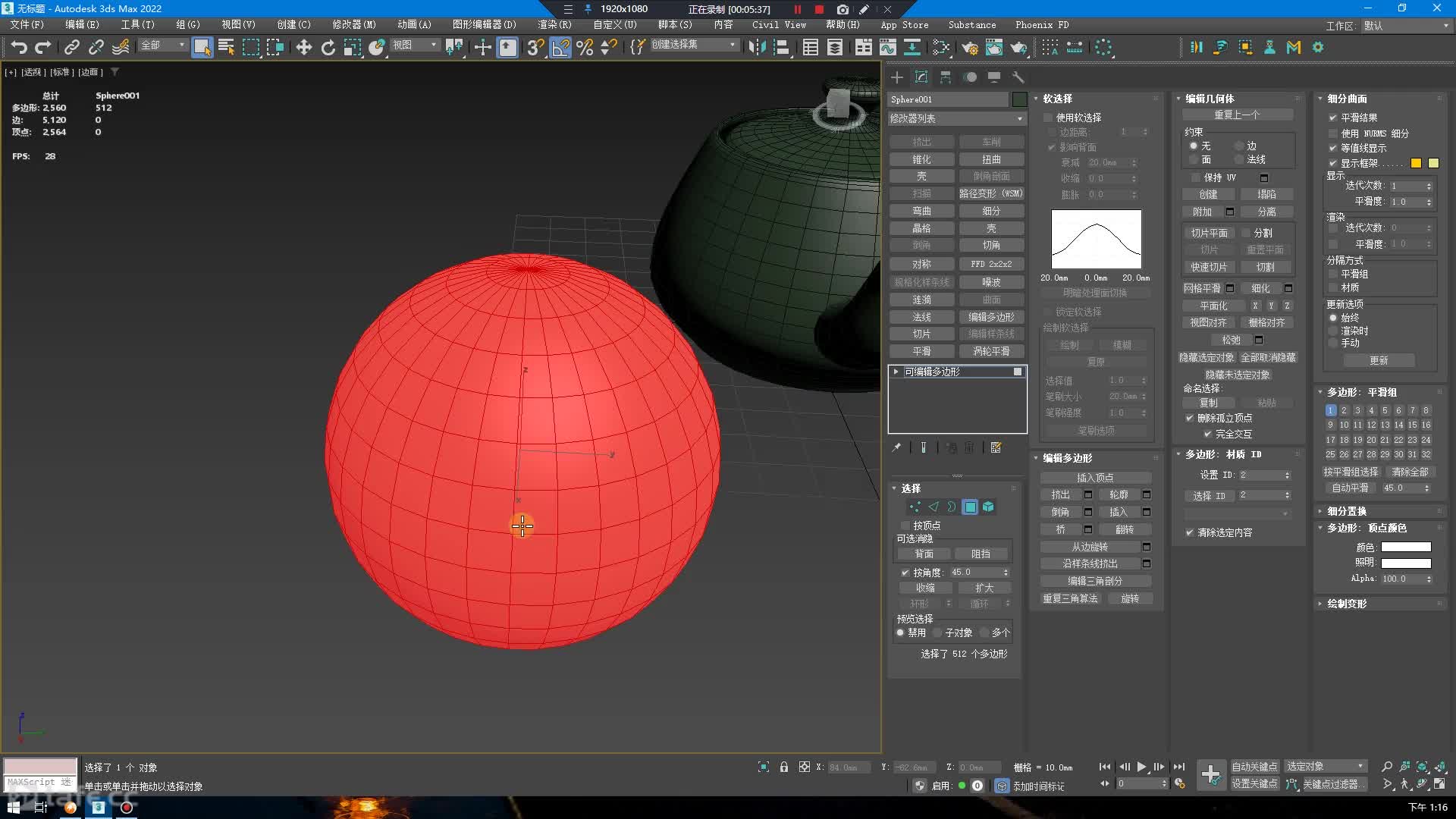Switch to Vertex sub-object level
Screen dimensions: 1456x819
coord(915,507)
